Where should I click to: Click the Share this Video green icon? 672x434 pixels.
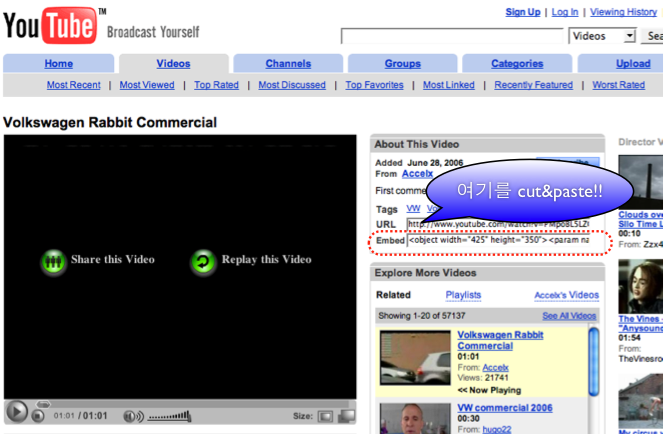click(x=53, y=261)
